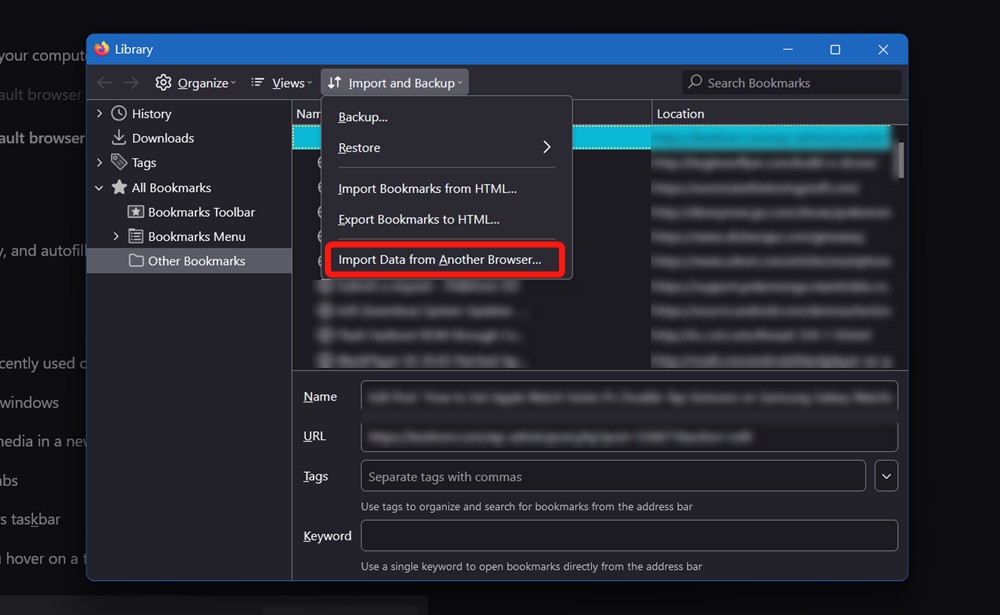Click the forward navigation arrow
Viewport: 1000px width, 615px height.
point(132,83)
